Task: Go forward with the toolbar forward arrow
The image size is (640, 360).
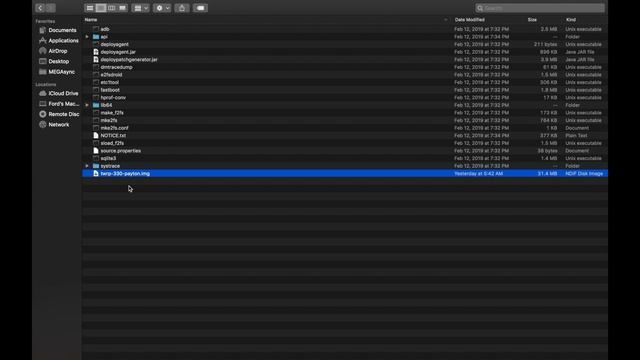Action: coord(51,8)
